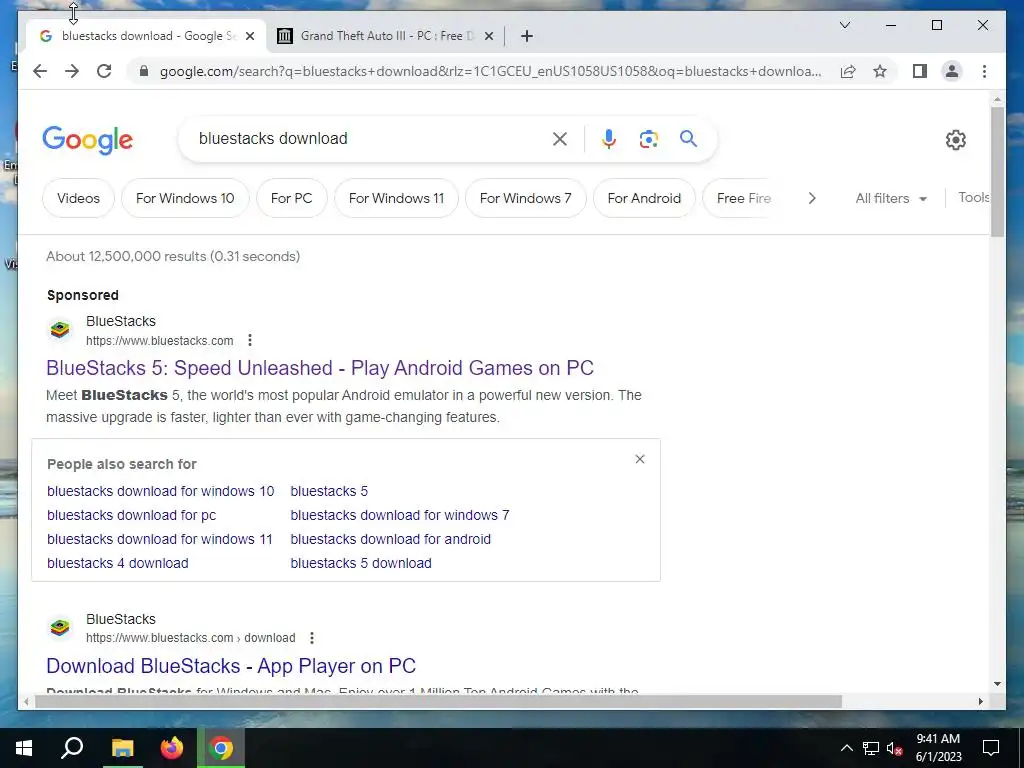Viewport: 1024px width, 768px height.
Task: Select the For Windows 7 filter chip
Action: click(x=525, y=198)
